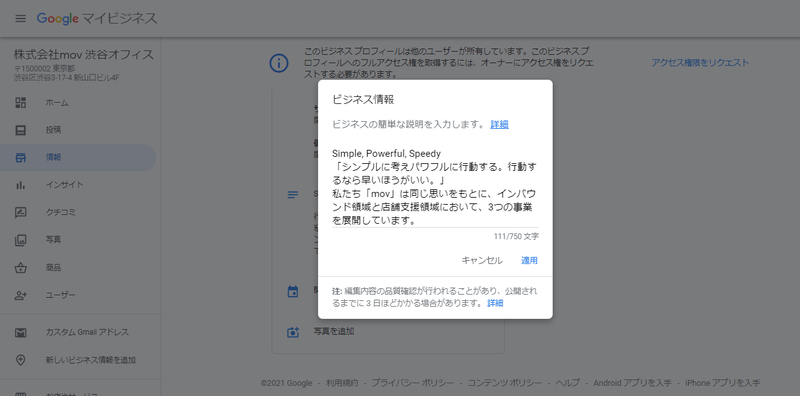Click the クチコミ reviews icon
Screen dimensions: 800x396
[20, 212]
